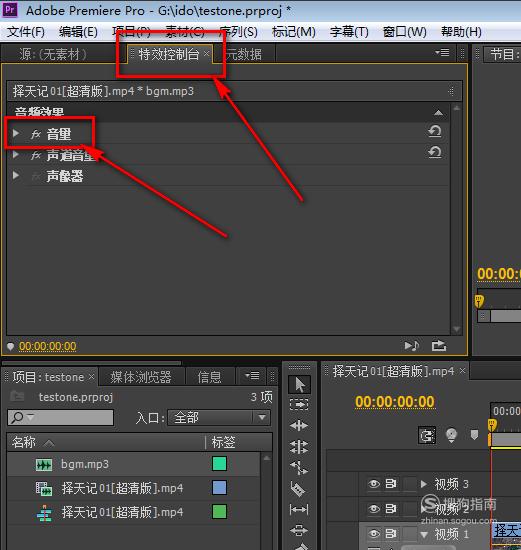
Task: Switch to the 信息 tab
Action: point(209,377)
